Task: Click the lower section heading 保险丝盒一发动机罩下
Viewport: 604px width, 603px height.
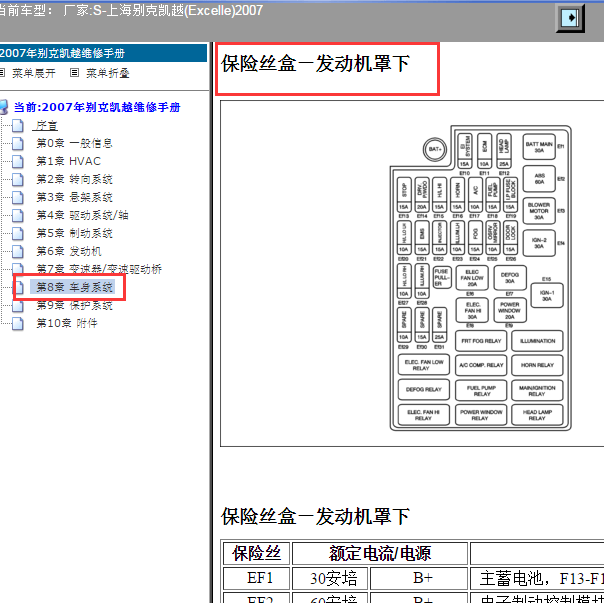Action: (315, 516)
